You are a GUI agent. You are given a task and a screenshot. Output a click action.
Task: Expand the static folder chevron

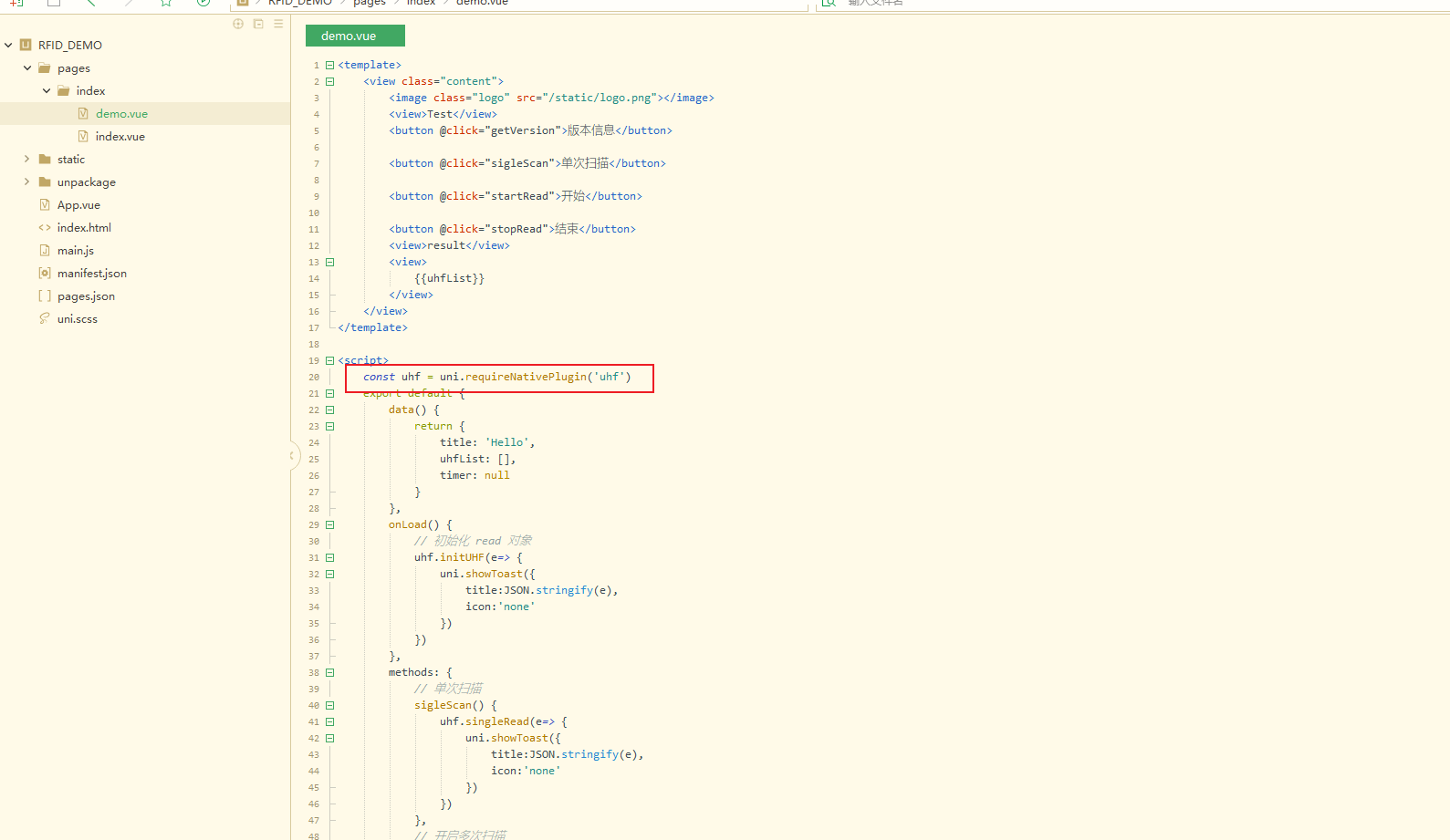click(27, 159)
